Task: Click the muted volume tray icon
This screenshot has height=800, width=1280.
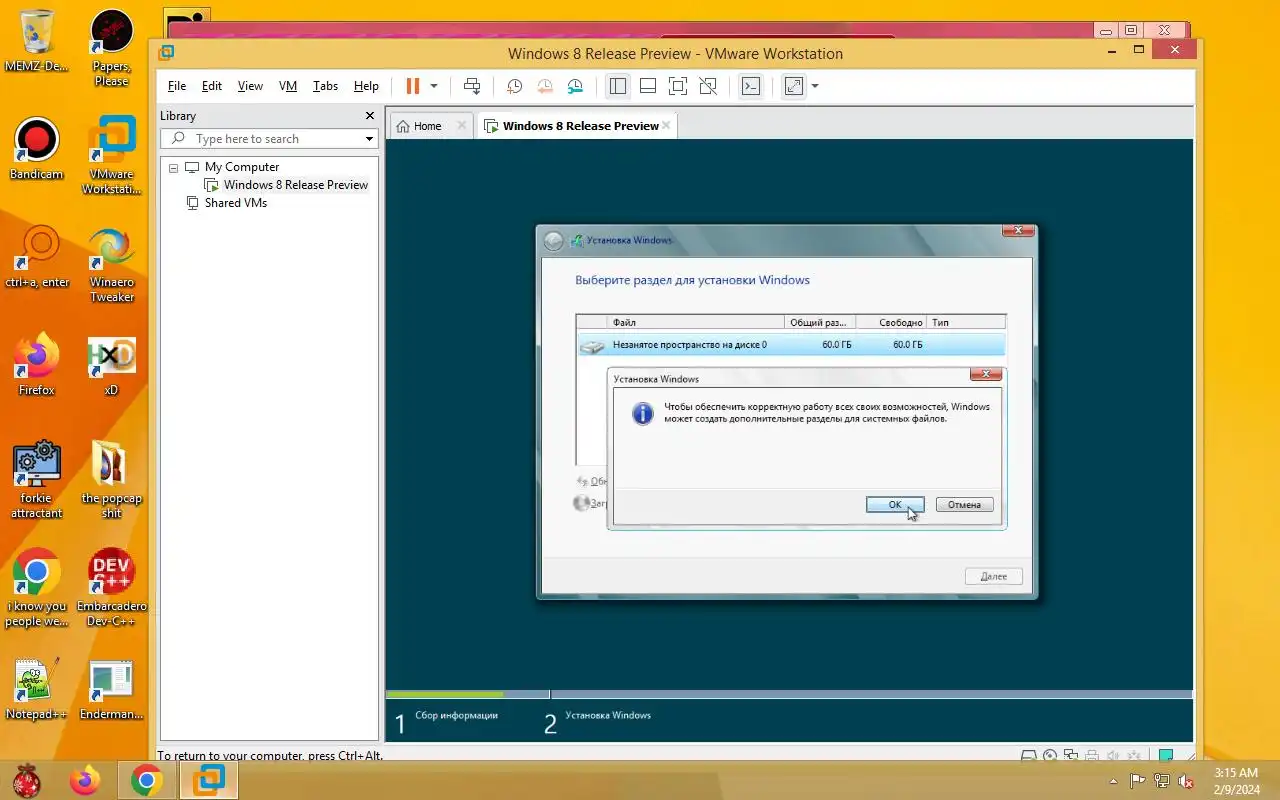Action: click(1186, 781)
